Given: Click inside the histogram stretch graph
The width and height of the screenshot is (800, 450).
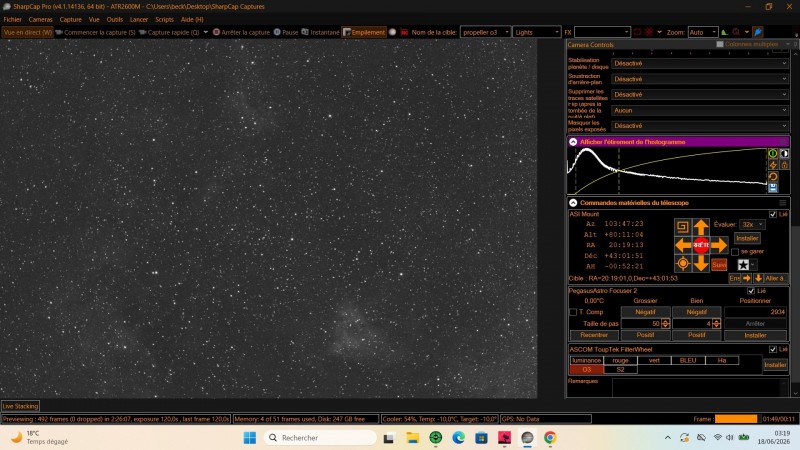Looking at the screenshot, I should tap(667, 170).
